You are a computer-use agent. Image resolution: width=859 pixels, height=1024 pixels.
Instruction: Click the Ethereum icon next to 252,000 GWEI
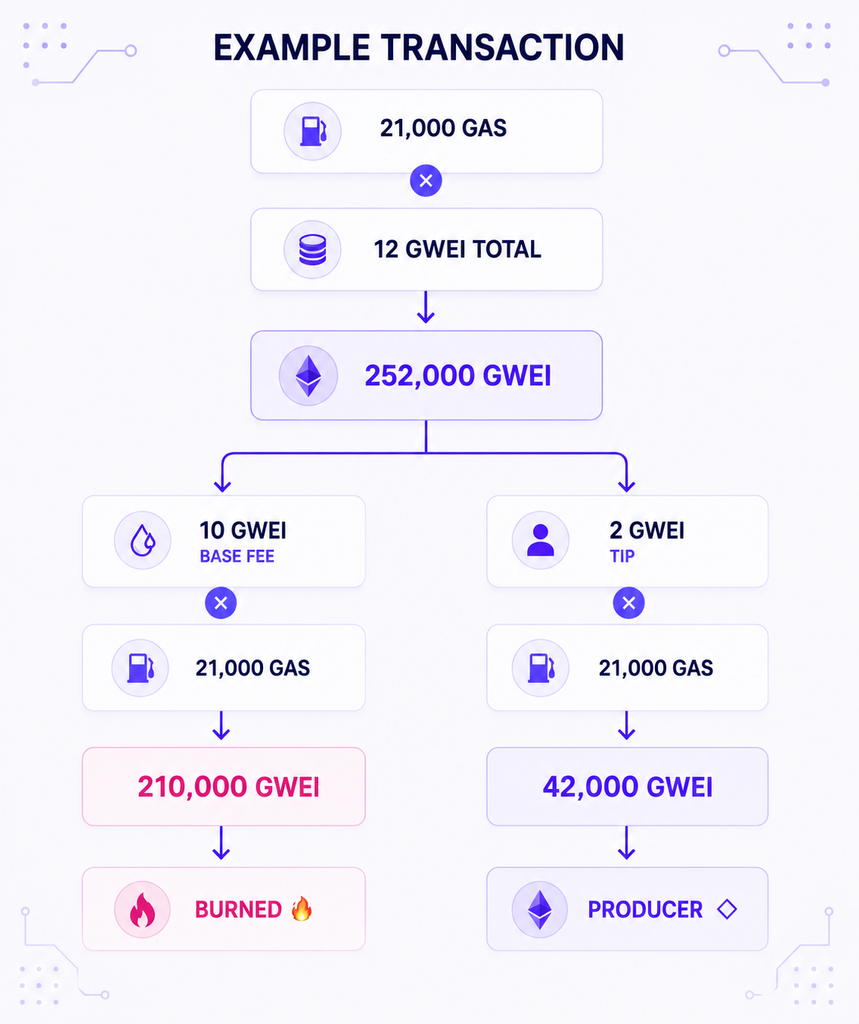(x=308, y=376)
